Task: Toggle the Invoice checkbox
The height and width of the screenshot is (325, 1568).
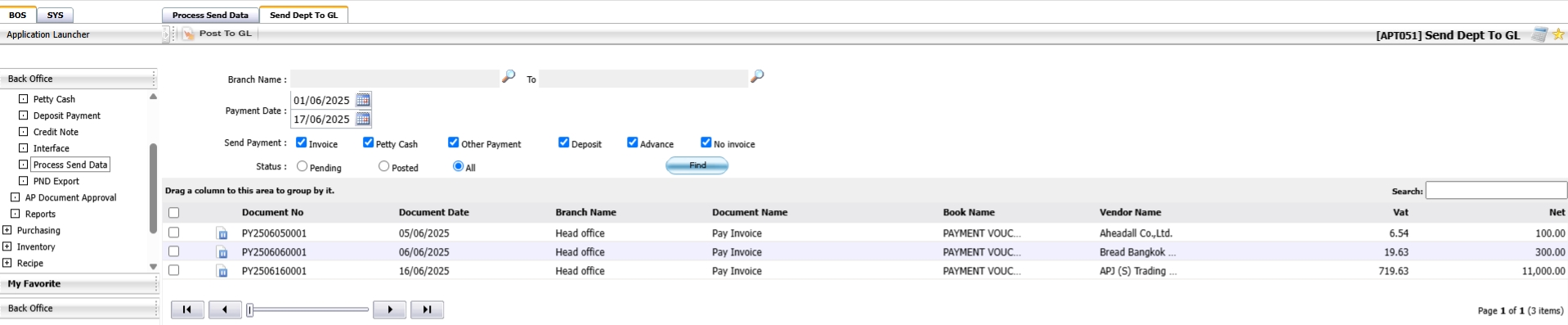Action: pos(301,142)
